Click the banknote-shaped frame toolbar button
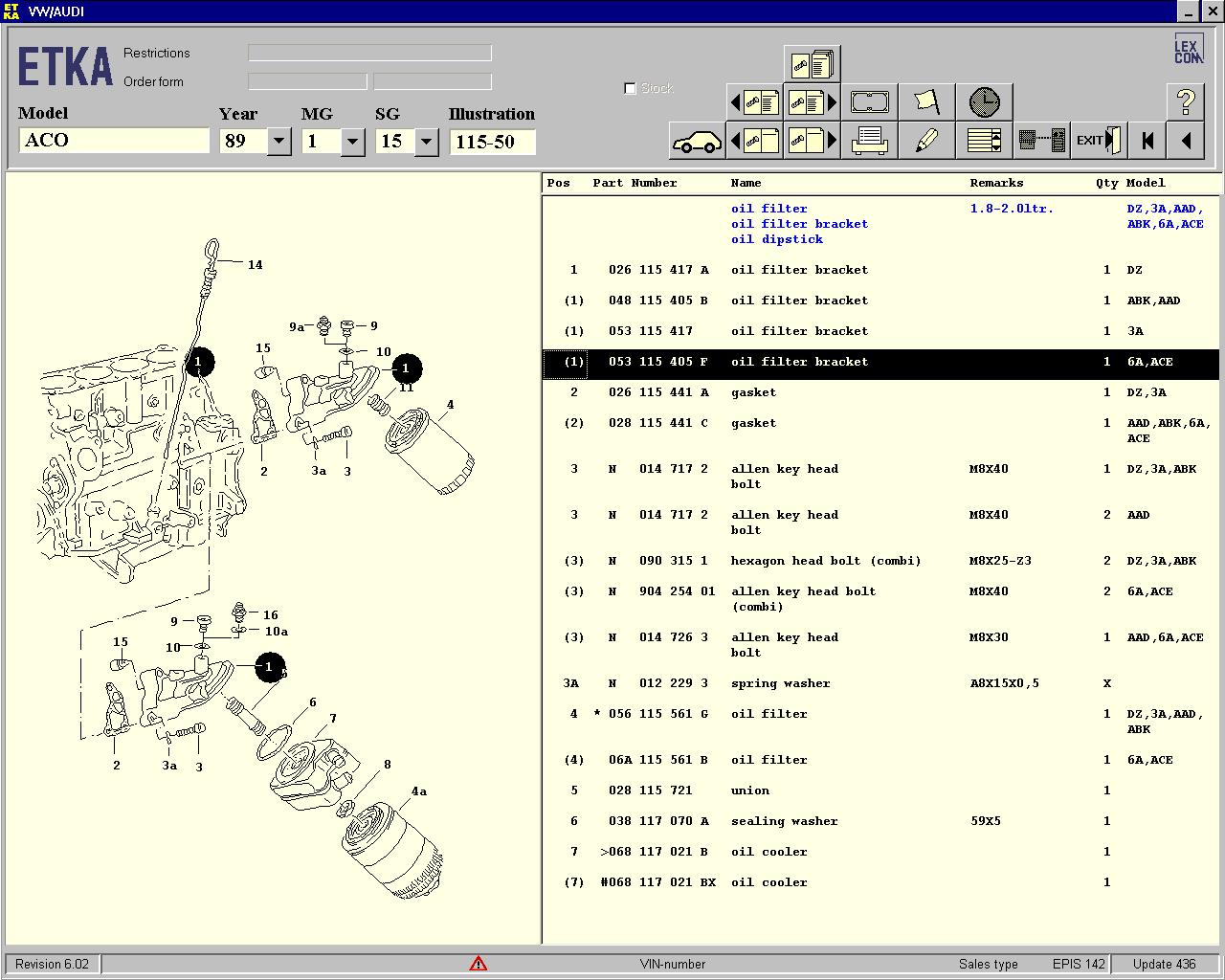This screenshot has height=980, width=1225. (x=869, y=102)
